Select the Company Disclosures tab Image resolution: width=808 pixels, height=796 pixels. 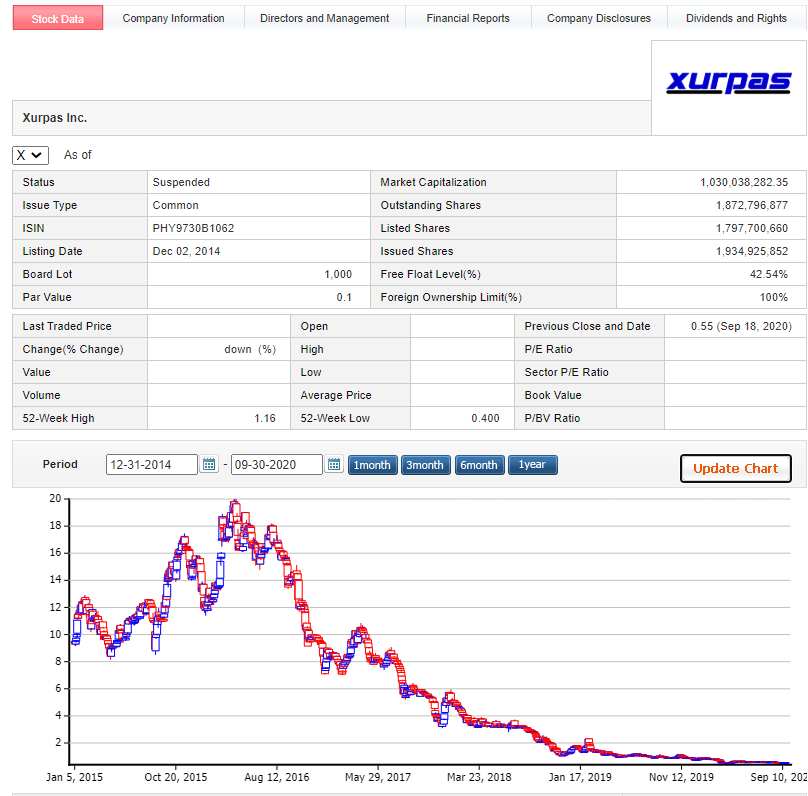coord(599,19)
